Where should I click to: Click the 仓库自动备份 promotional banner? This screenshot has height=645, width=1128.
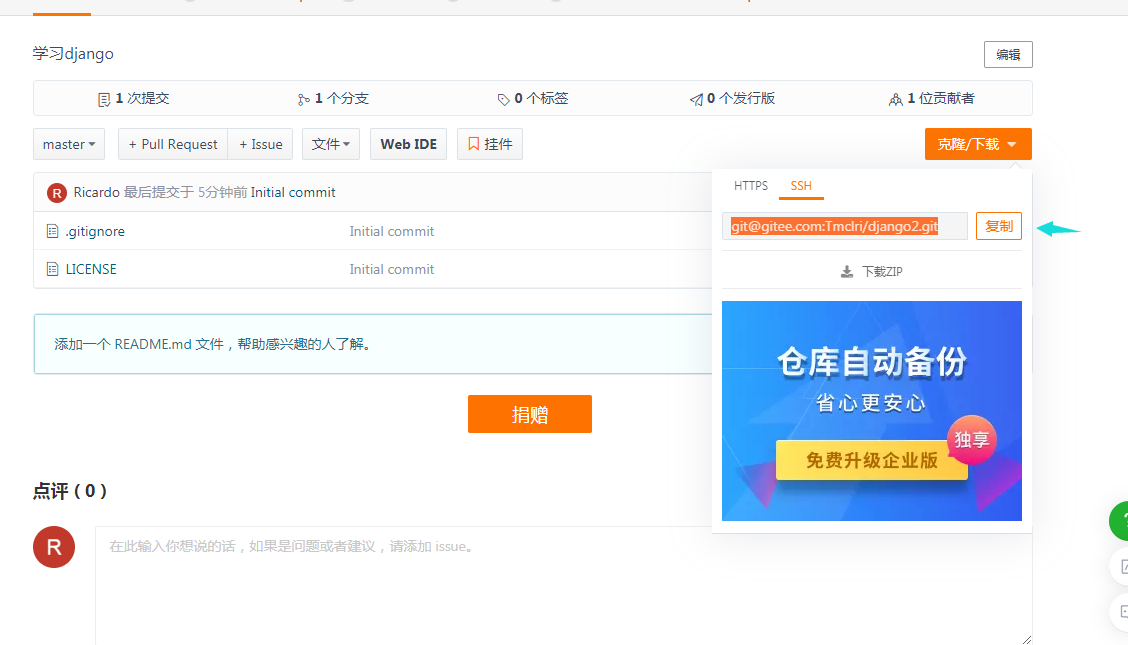pos(872,411)
